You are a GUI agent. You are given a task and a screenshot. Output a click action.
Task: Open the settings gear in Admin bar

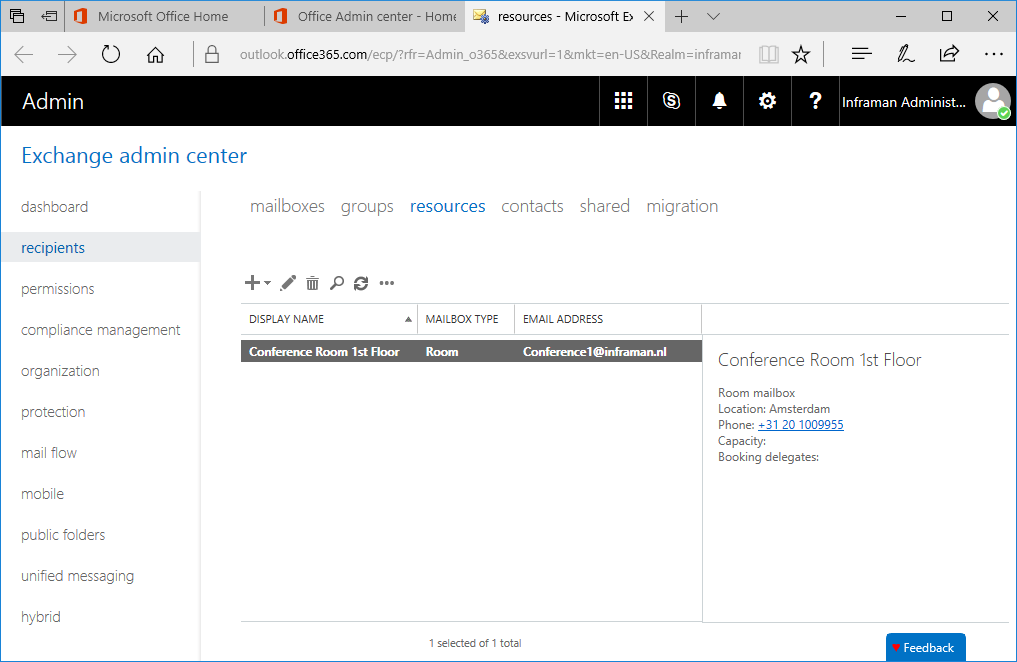pyautogui.click(x=767, y=101)
